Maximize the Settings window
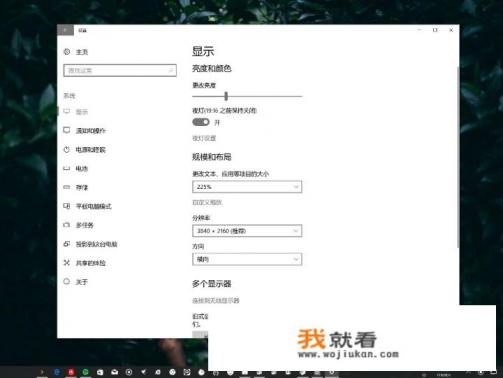The height and width of the screenshot is (378, 503). (x=435, y=30)
